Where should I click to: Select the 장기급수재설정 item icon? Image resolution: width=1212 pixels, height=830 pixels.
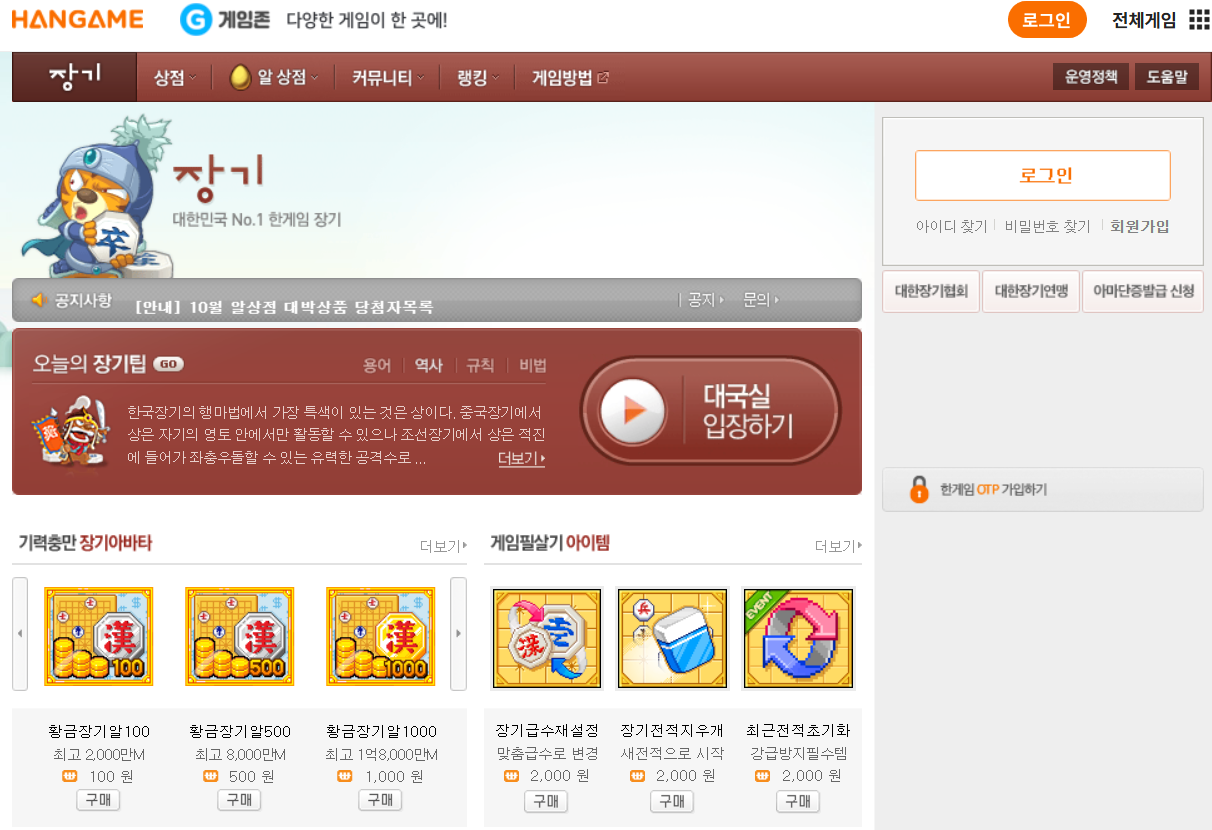[x=547, y=638]
